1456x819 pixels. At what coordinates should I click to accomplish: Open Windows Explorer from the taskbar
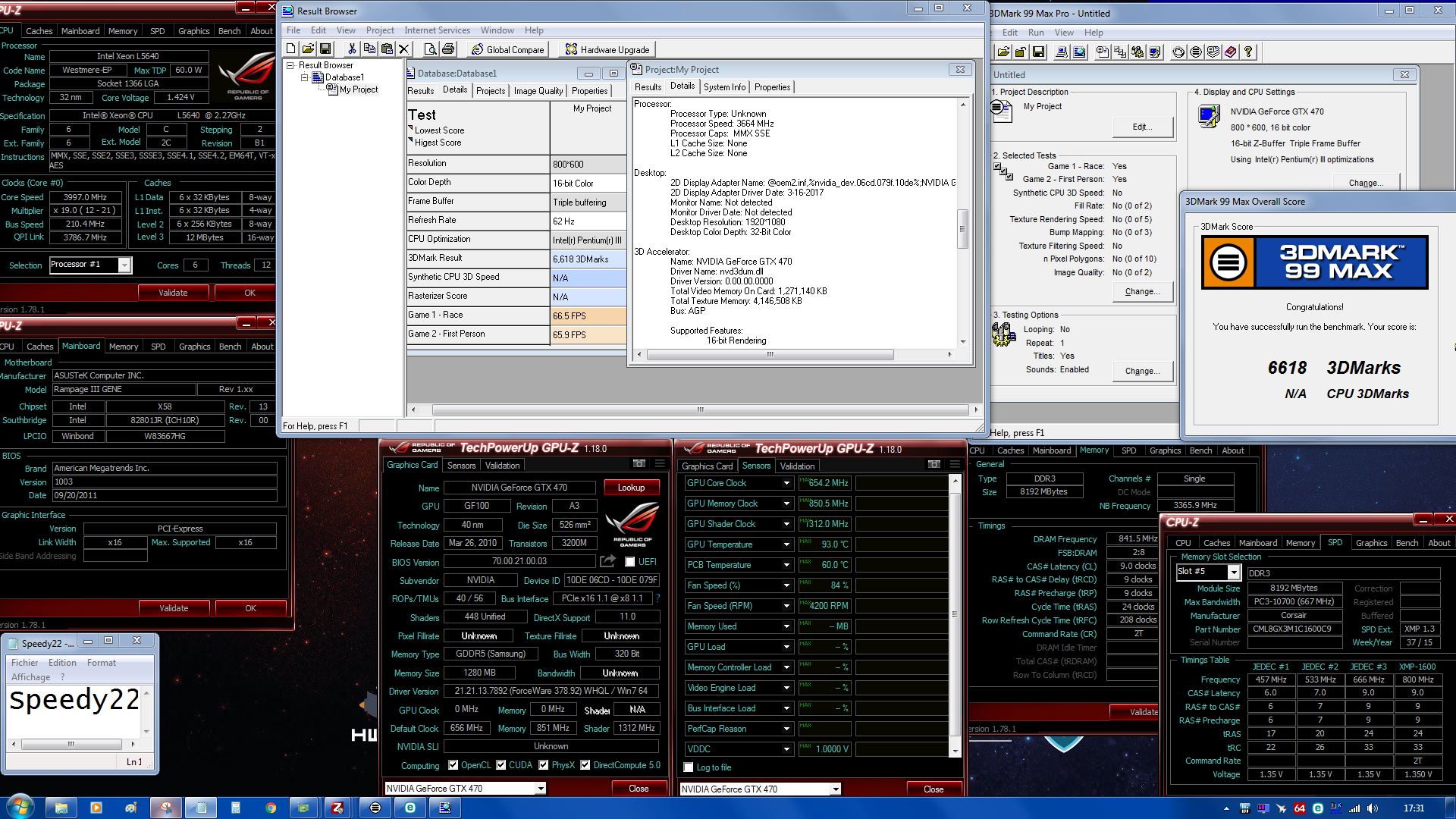(x=61, y=808)
